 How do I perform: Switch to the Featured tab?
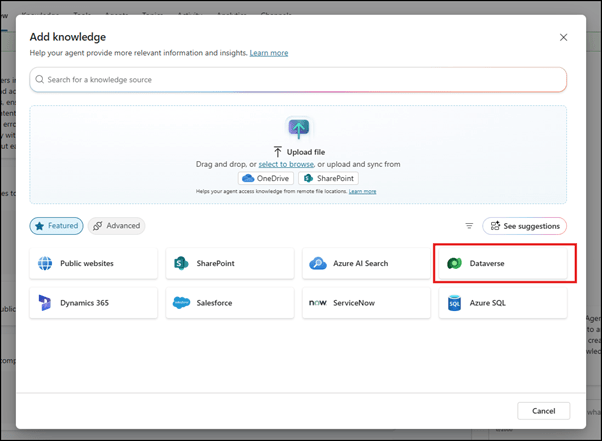(x=56, y=226)
